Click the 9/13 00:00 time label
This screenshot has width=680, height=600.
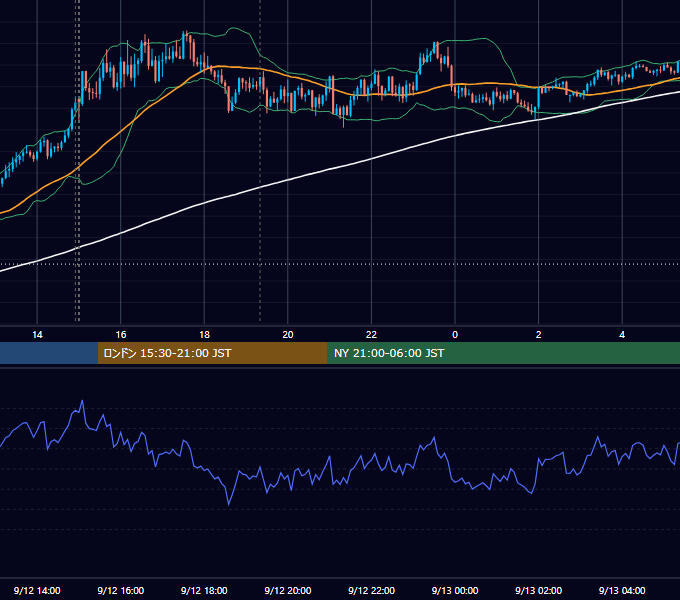click(x=455, y=590)
